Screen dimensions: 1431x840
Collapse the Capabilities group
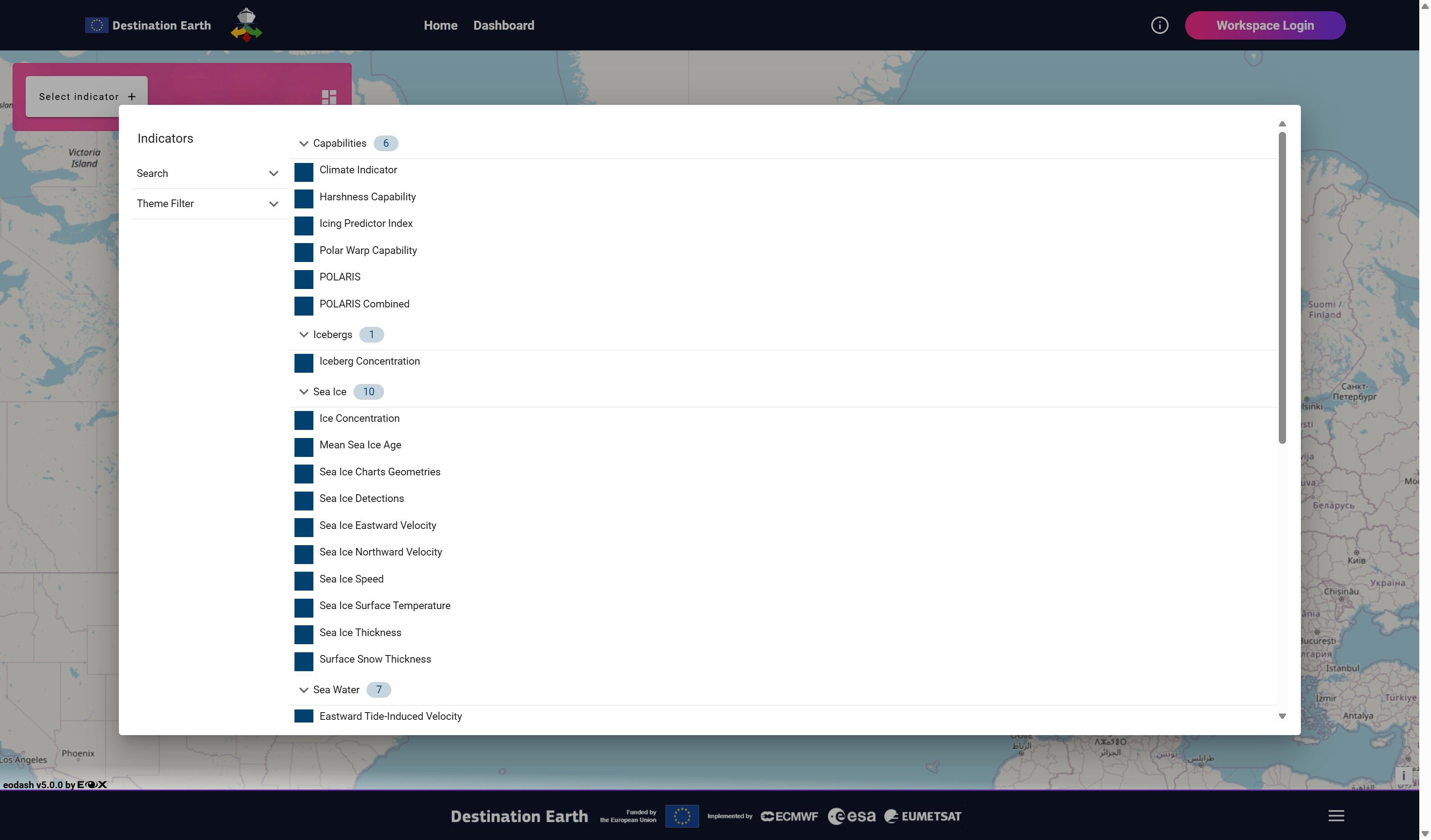pyautogui.click(x=304, y=144)
